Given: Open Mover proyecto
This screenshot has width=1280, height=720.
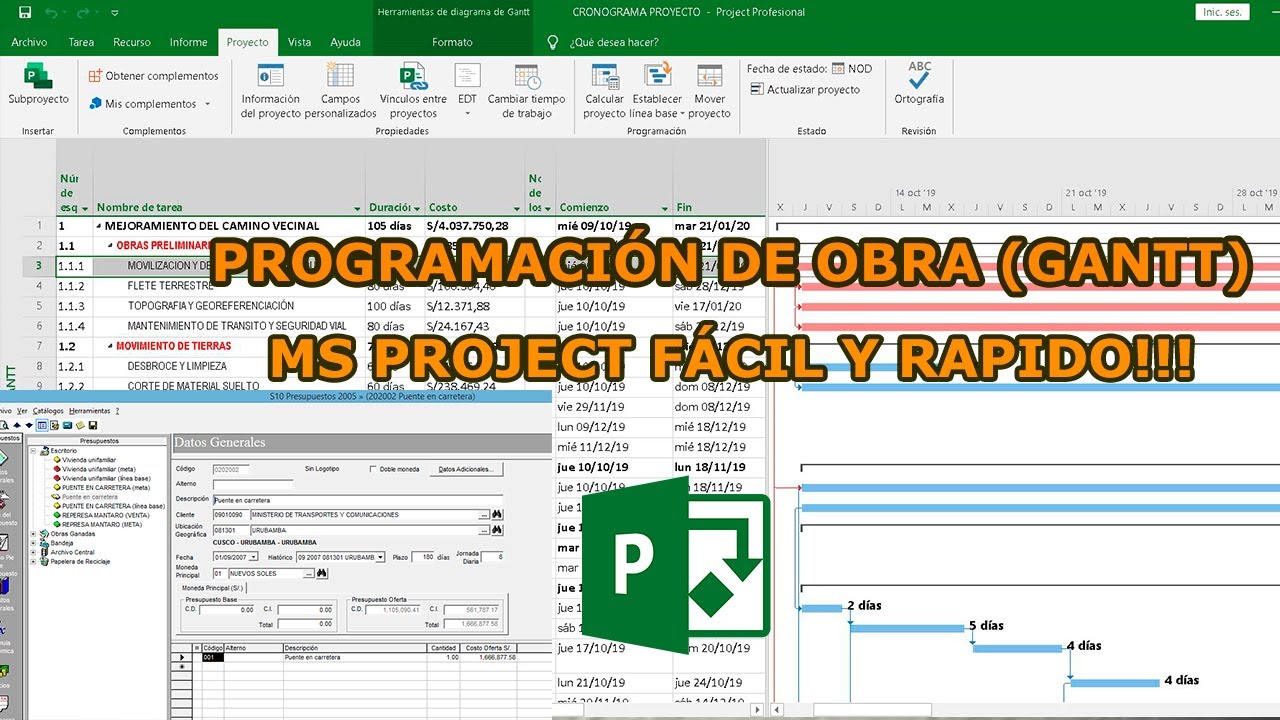Looking at the screenshot, I should (x=709, y=91).
